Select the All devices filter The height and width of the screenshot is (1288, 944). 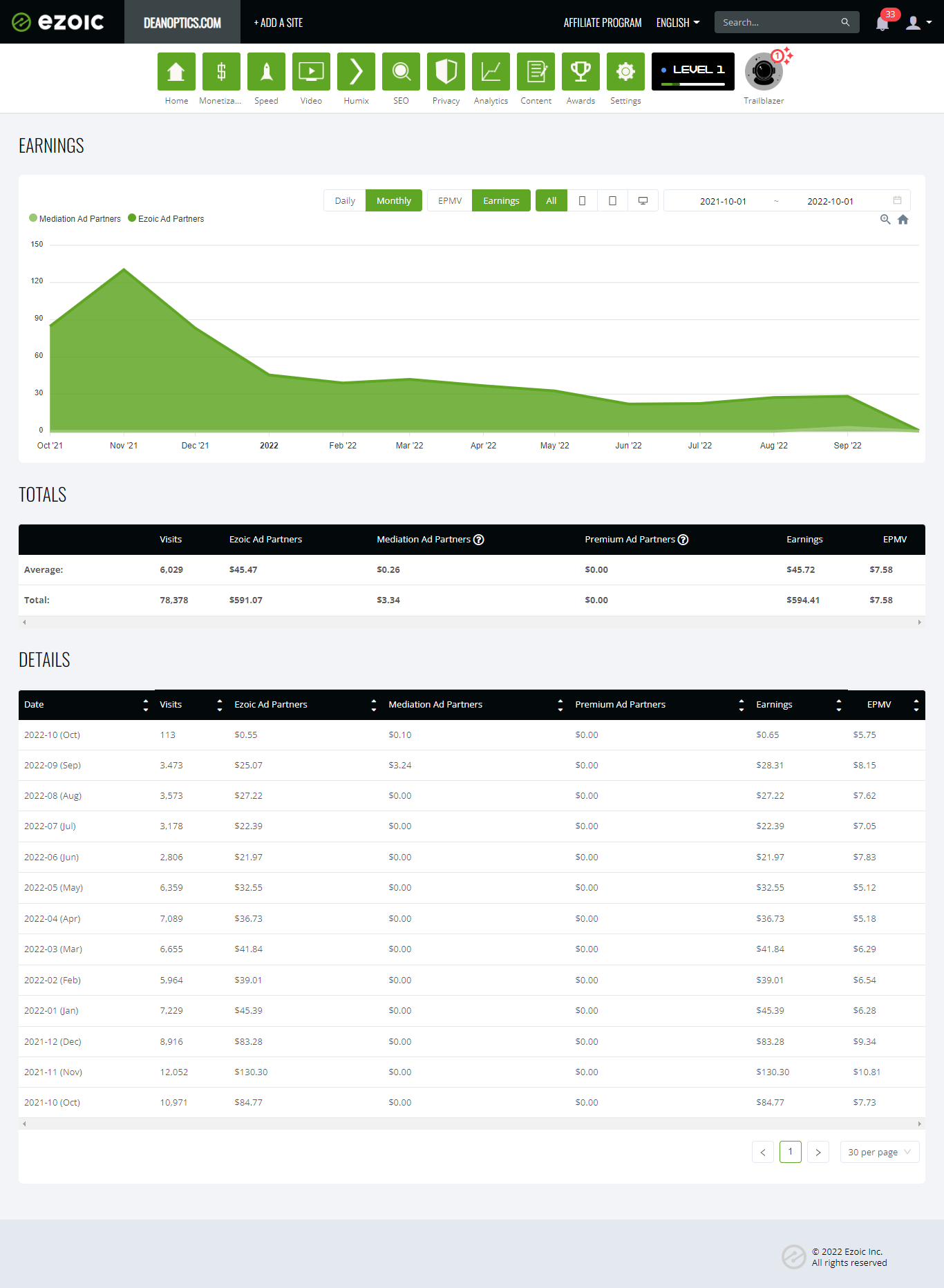[x=551, y=200]
